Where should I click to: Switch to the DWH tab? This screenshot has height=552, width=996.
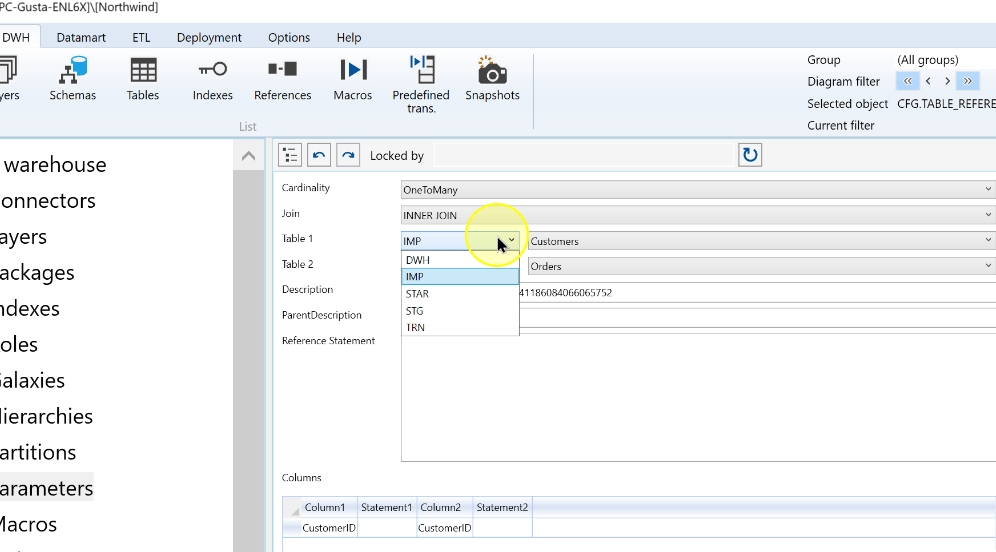point(16,37)
